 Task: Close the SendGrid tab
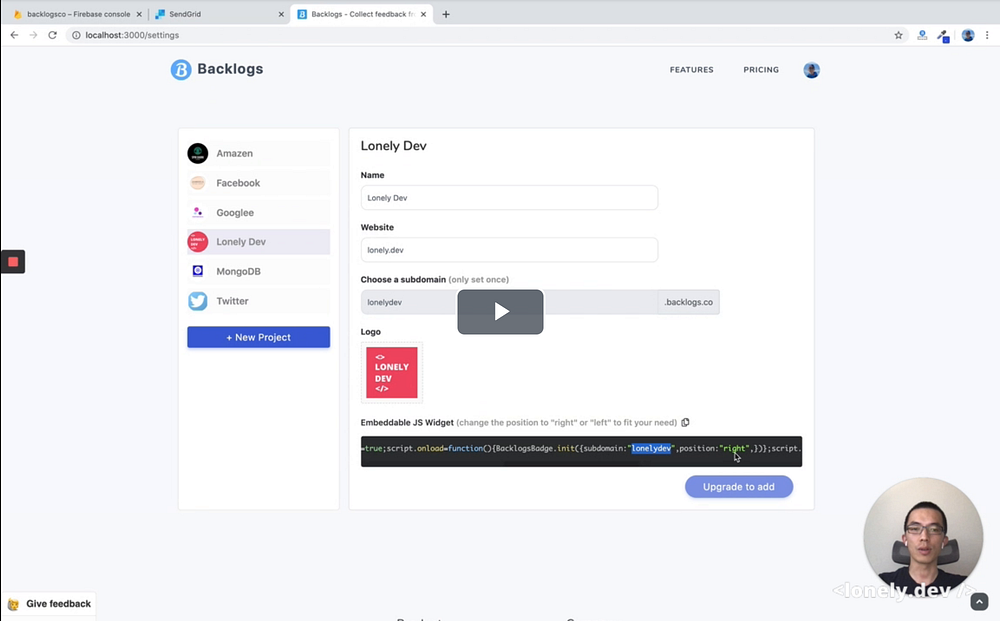coord(281,14)
